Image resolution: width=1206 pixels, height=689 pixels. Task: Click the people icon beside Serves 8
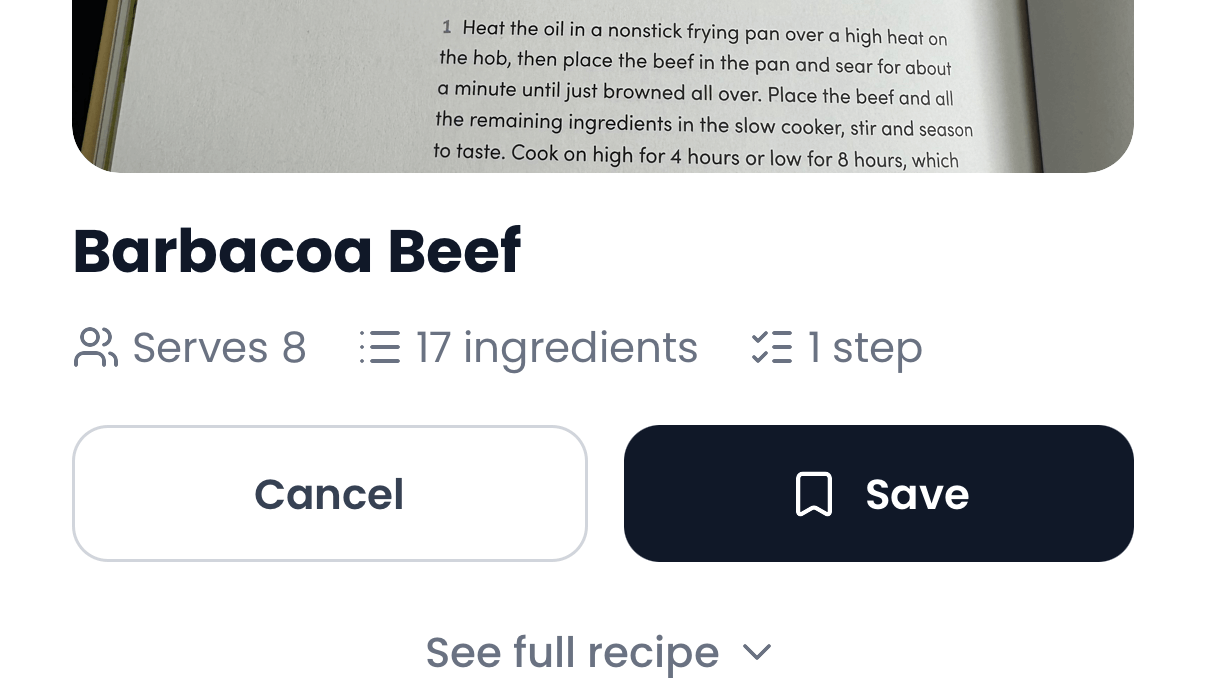click(x=95, y=348)
